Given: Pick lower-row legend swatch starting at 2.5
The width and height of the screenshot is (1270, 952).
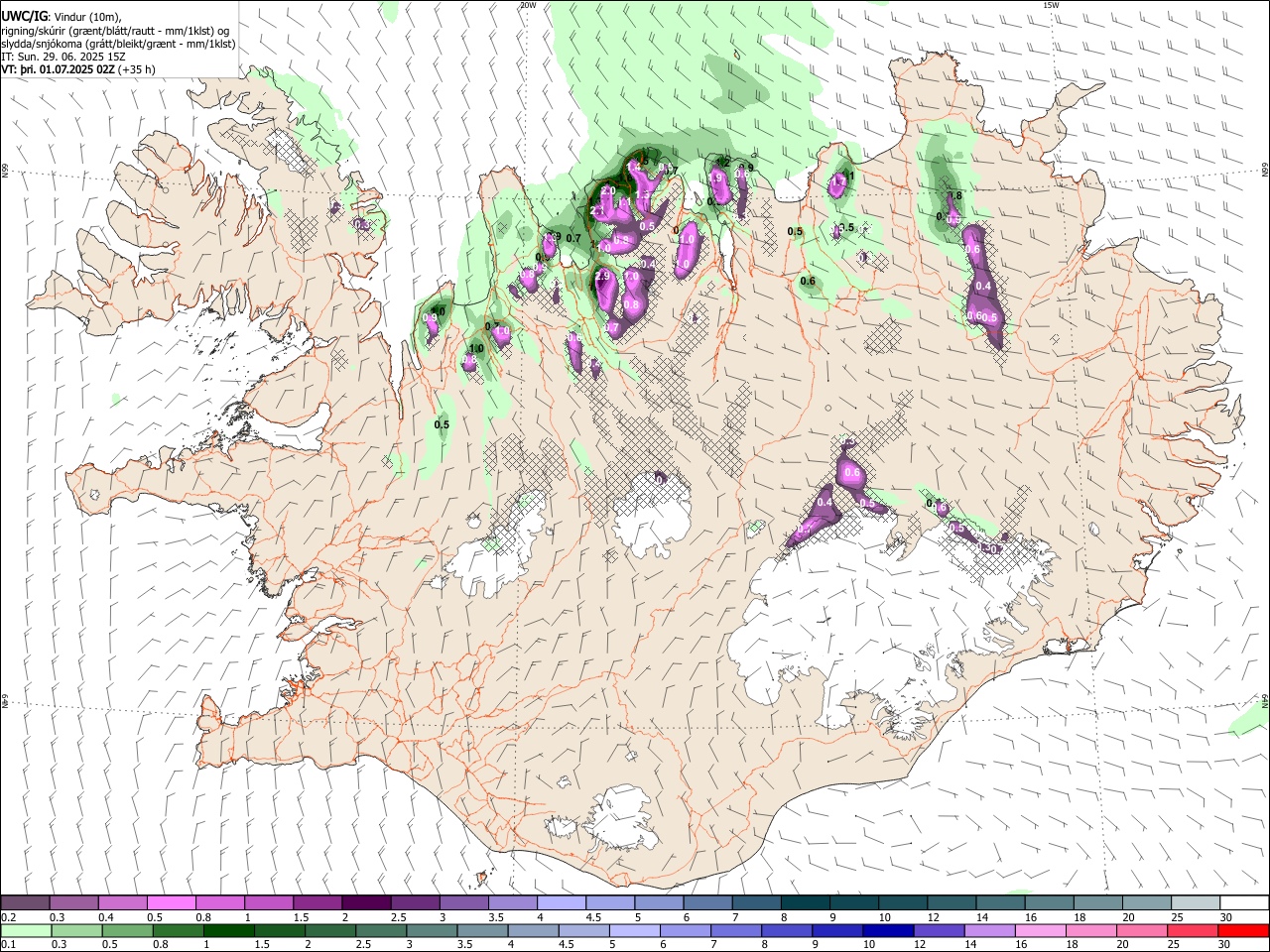Looking at the screenshot, I should tap(380, 930).
